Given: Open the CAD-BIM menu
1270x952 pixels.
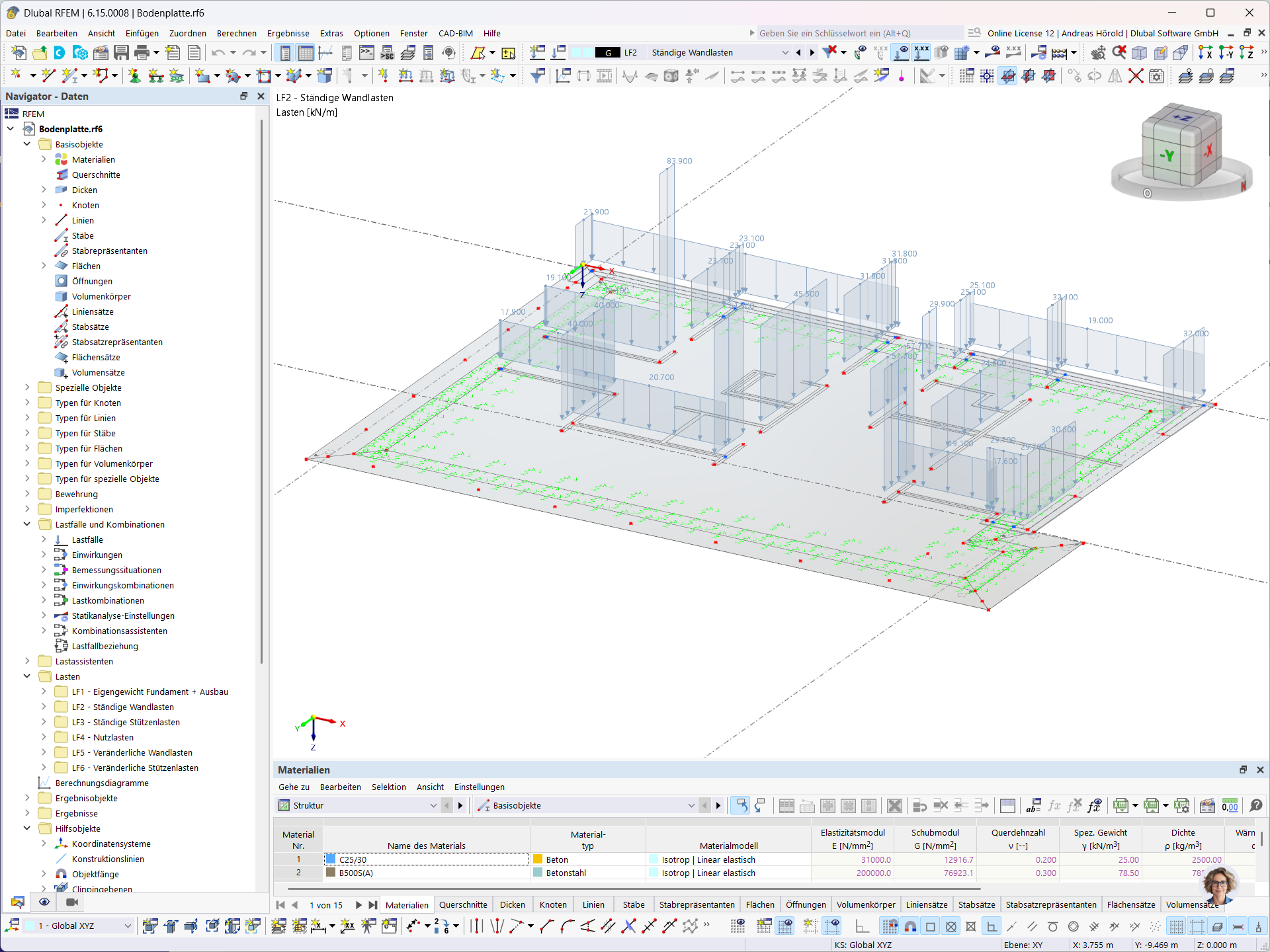Looking at the screenshot, I should pyautogui.click(x=455, y=33).
